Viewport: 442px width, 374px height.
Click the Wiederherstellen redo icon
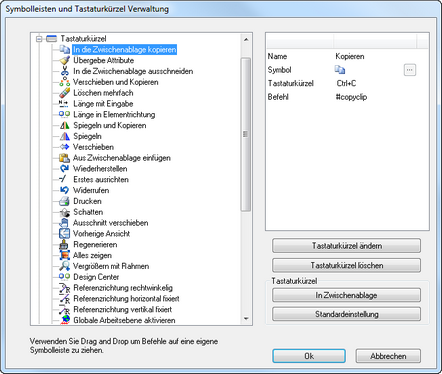[x=64, y=169]
